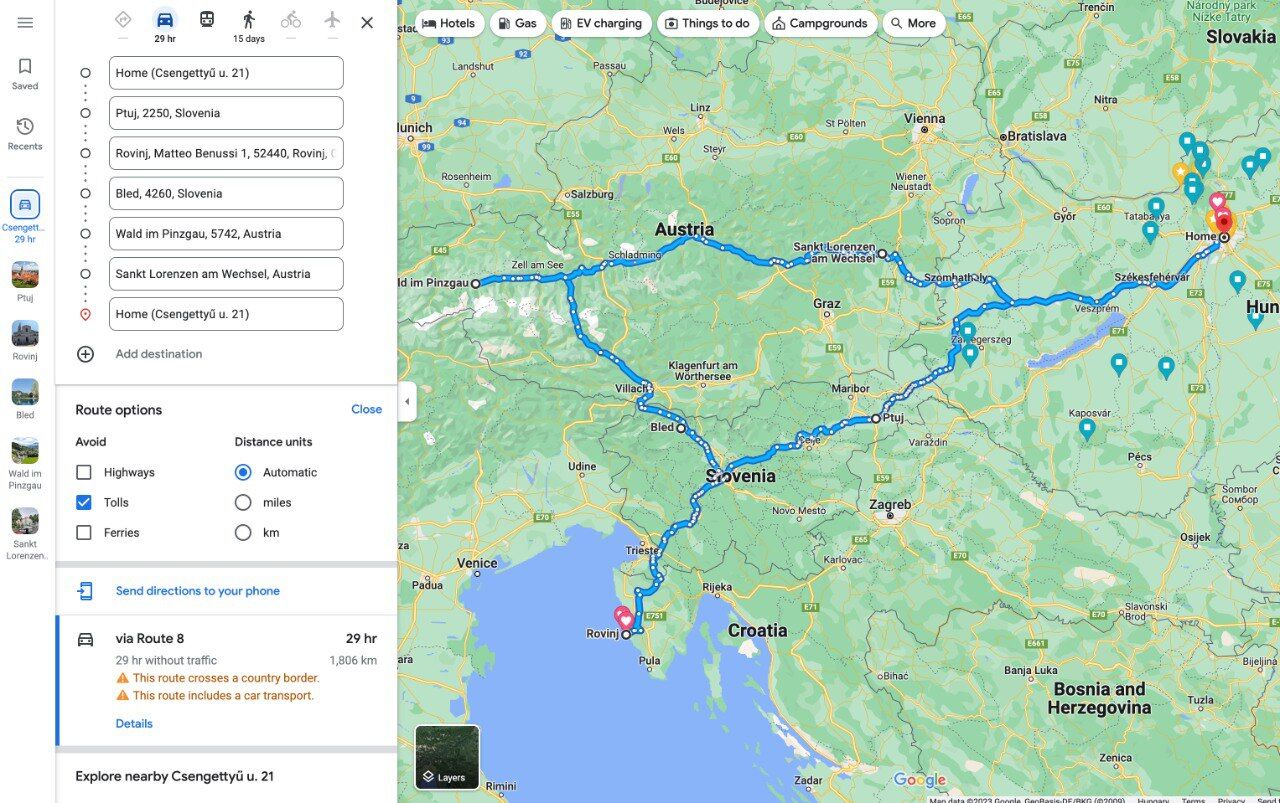Open route Details link
This screenshot has width=1280, height=803.
[x=134, y=723]
